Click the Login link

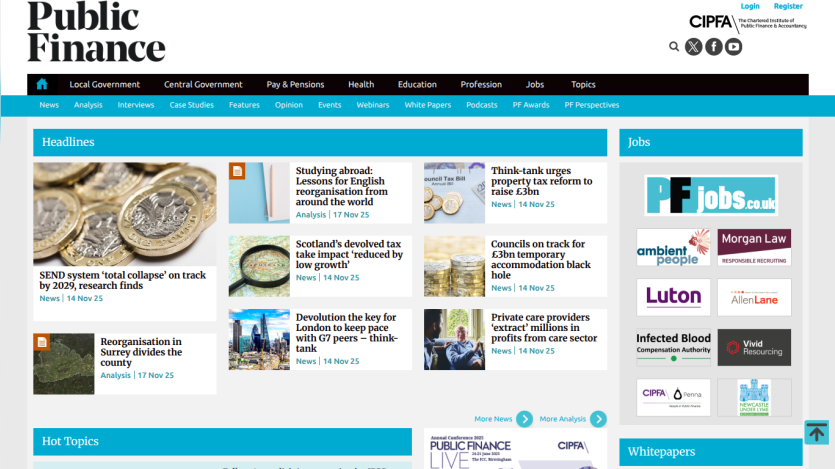click(x=750, y=6)
